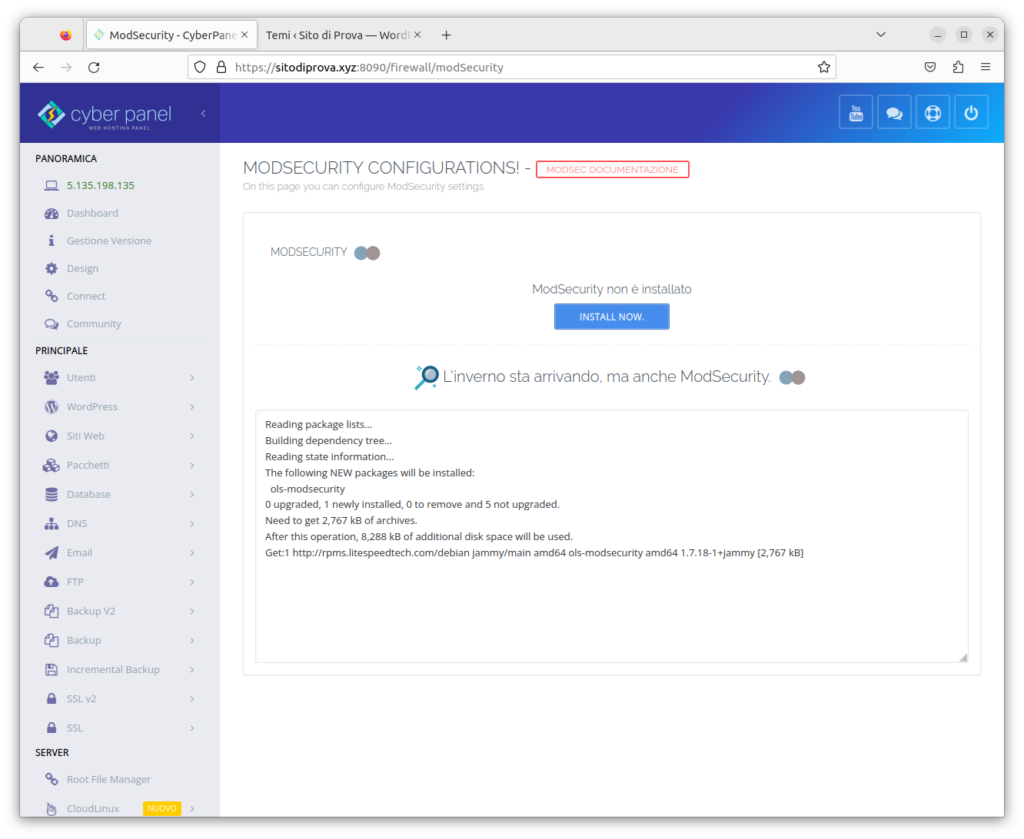Expand the Backup V2 submenu chevron
This screenshot has height=839, width=1024.
[x=192, y=611]
